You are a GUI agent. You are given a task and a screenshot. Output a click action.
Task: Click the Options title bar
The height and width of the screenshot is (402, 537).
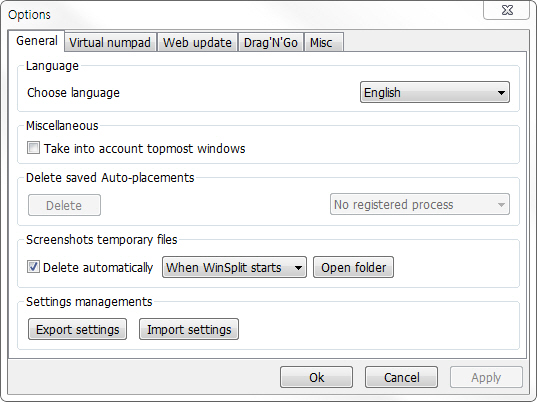(x=240, y=14)
